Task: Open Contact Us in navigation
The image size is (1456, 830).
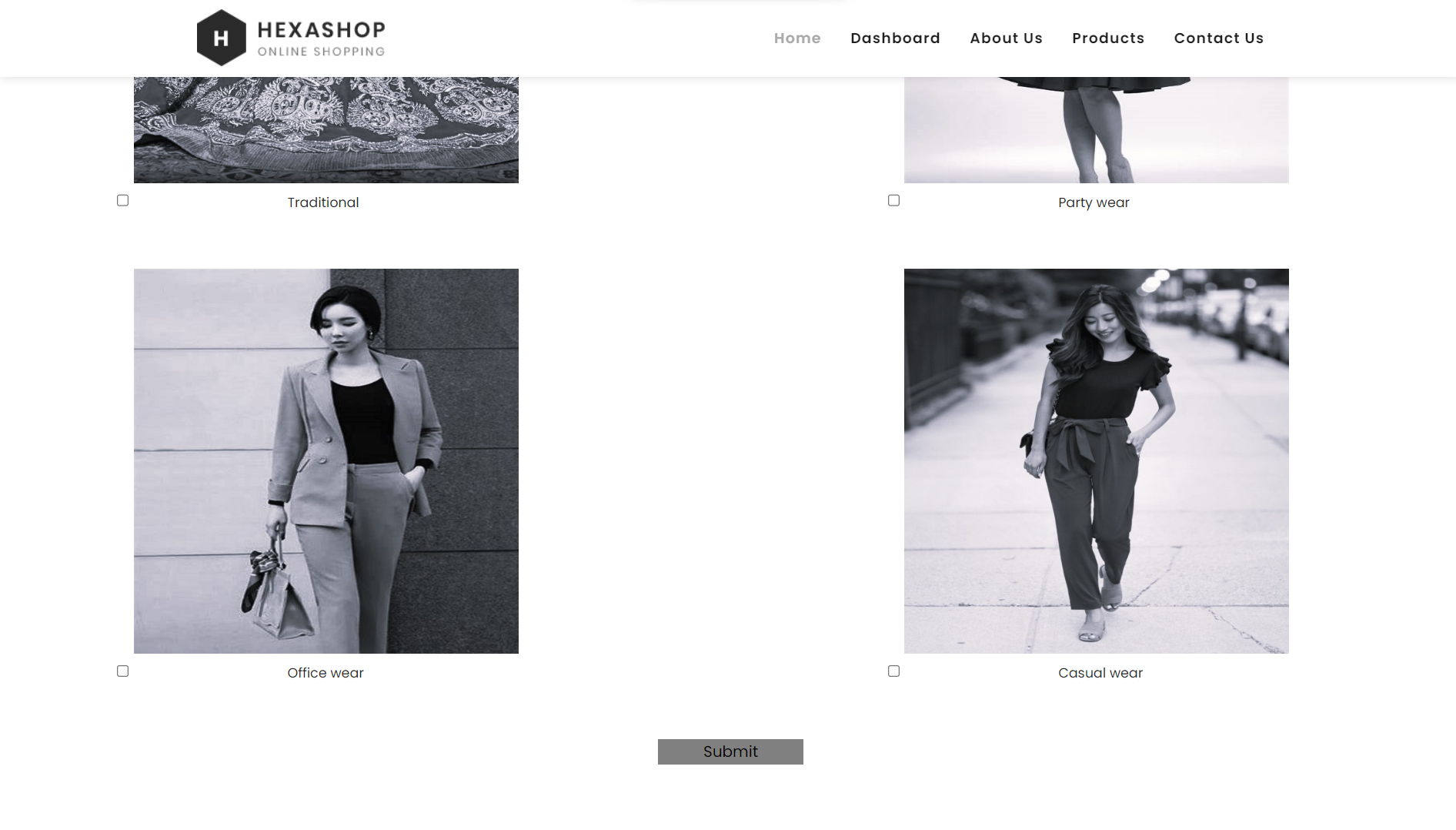Action: pos(1218,38)
